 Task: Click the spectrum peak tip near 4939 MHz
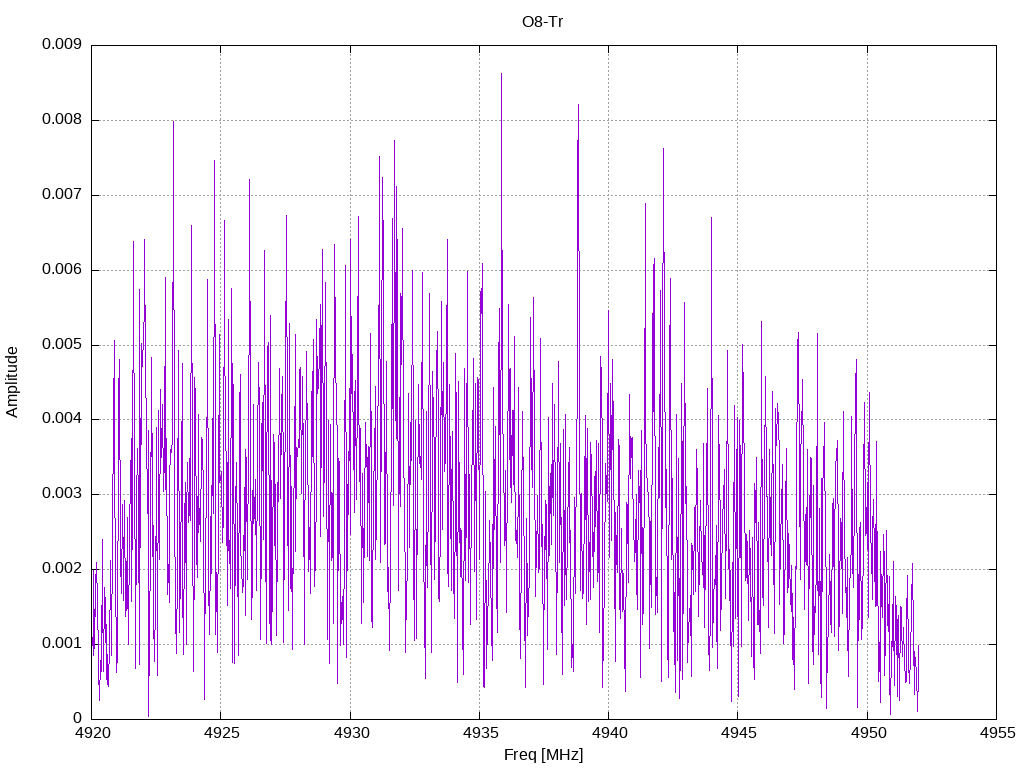(x=578, y=106)
